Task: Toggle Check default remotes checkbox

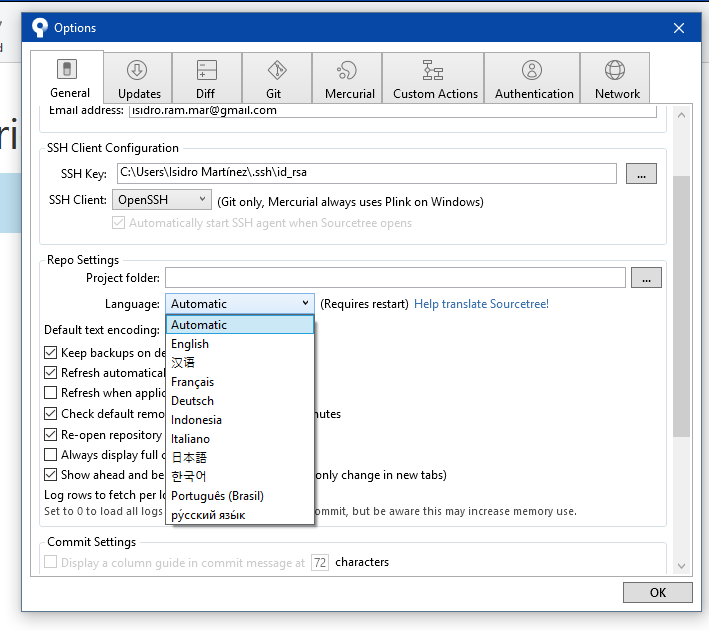Action: click(x=51, y=413)
